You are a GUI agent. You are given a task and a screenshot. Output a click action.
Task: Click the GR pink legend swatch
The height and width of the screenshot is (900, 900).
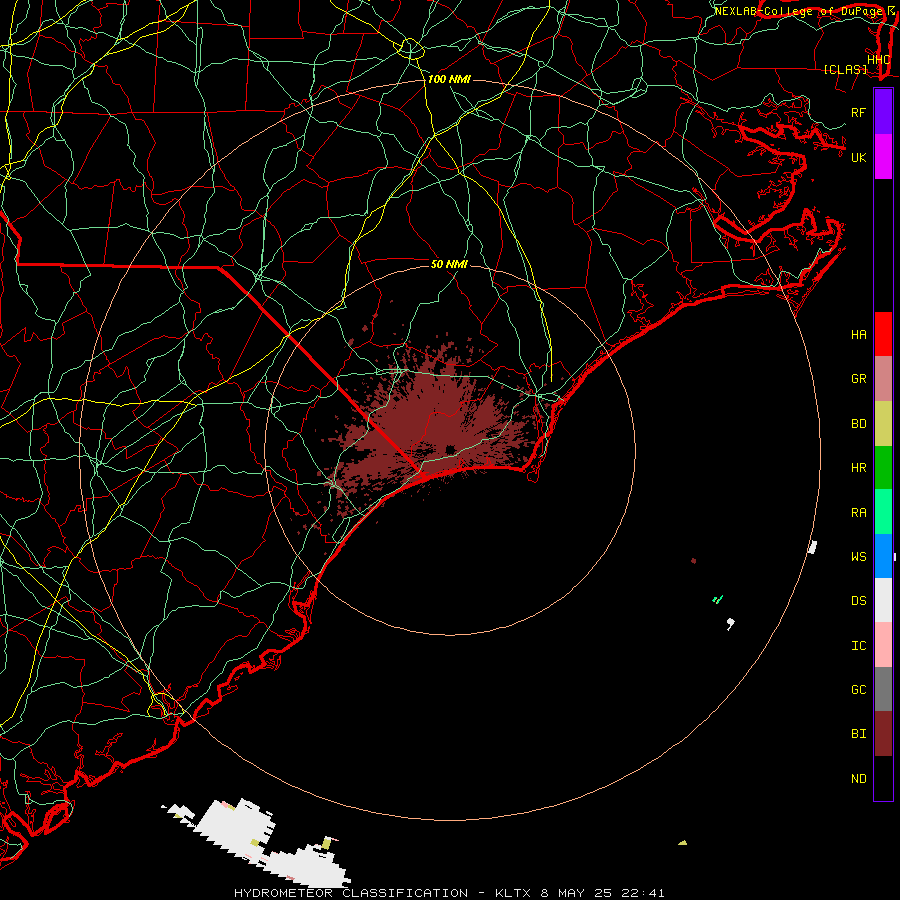pos(883,379)
